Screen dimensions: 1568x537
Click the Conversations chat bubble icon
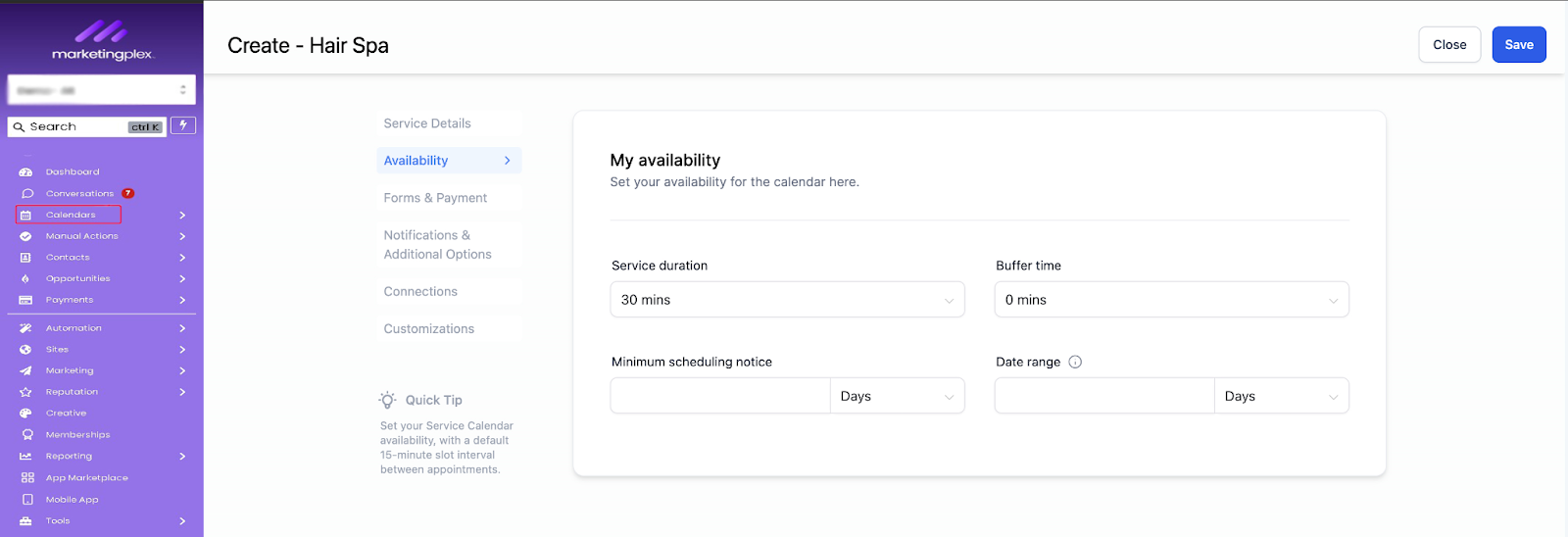click(x=27, y=194)
